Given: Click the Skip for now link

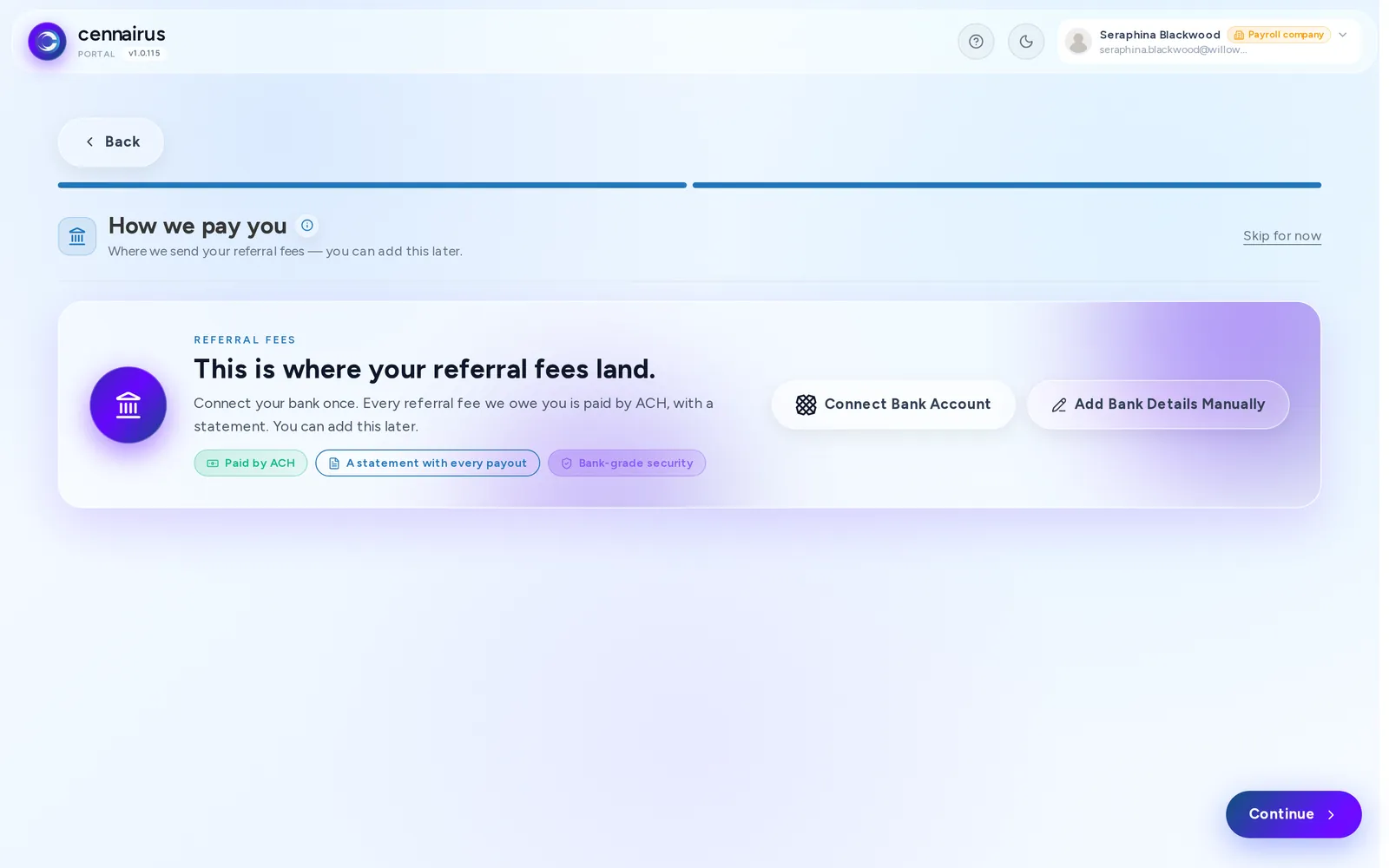Looking at the screenshot, I should click(1282, 236).
